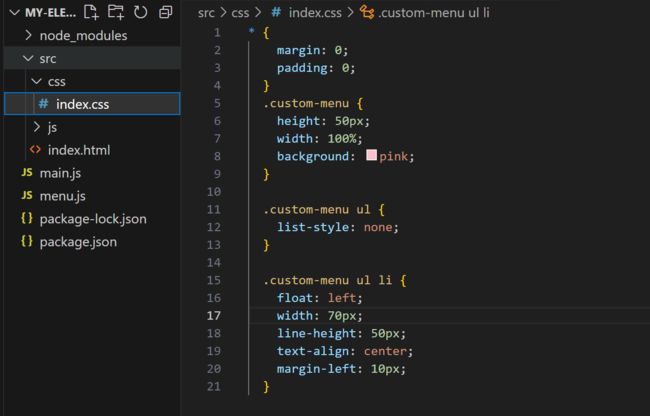Click the word 'pink' value on line 8

pyautogui.click(x=393, y=156)
